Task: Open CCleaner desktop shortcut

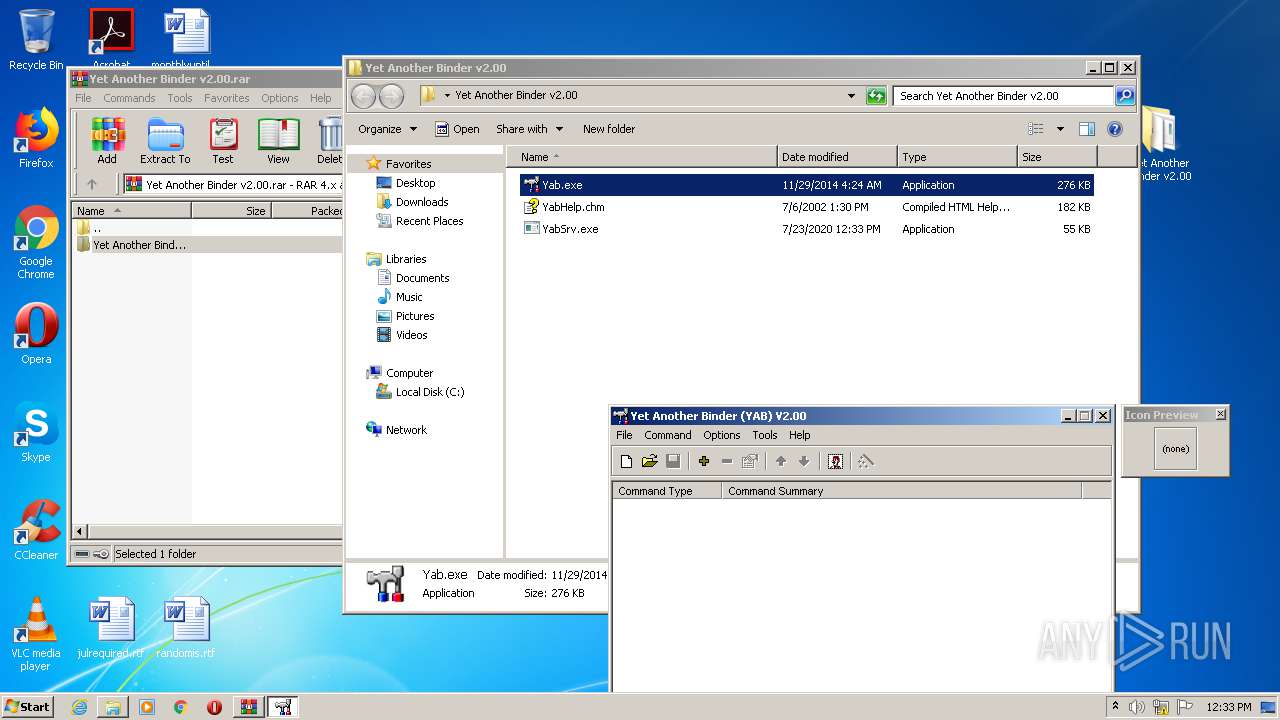Action: pos(36,530)
